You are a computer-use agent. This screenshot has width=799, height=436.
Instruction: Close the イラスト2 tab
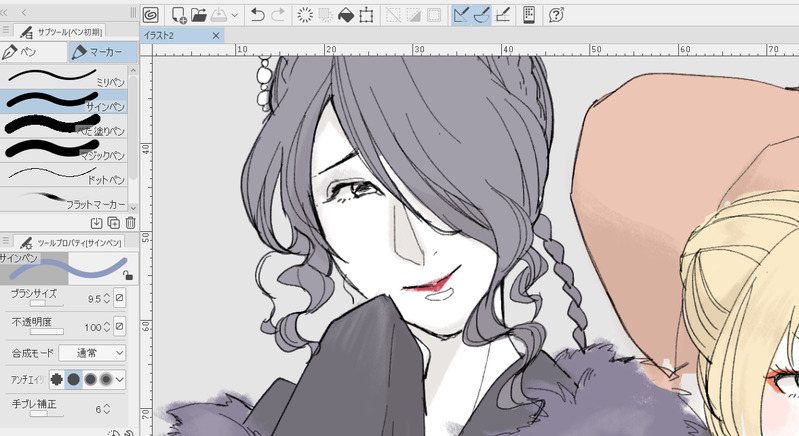(x=216, y=36)
